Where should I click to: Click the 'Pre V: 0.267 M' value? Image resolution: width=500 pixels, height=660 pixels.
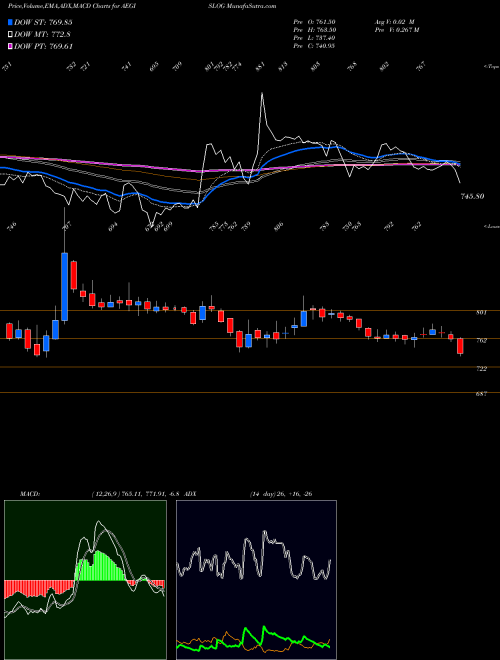point(396,29)
